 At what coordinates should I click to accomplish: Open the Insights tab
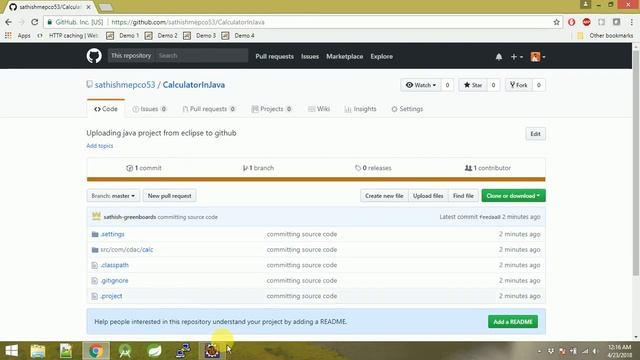pyautogui.click(x=360, y=109)
